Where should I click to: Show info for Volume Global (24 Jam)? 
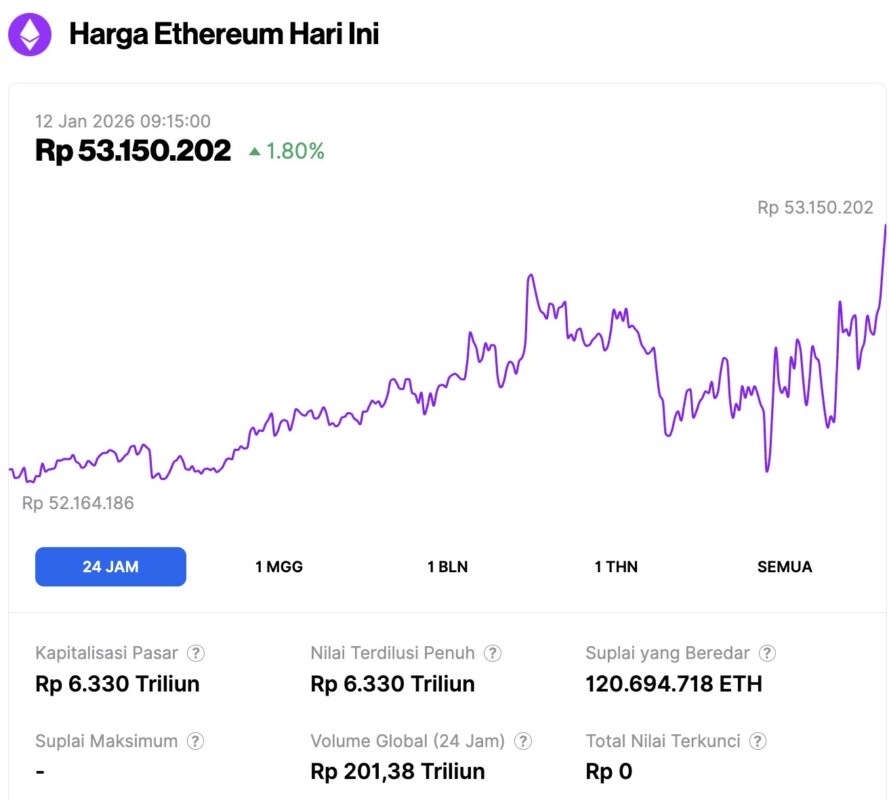523,741
